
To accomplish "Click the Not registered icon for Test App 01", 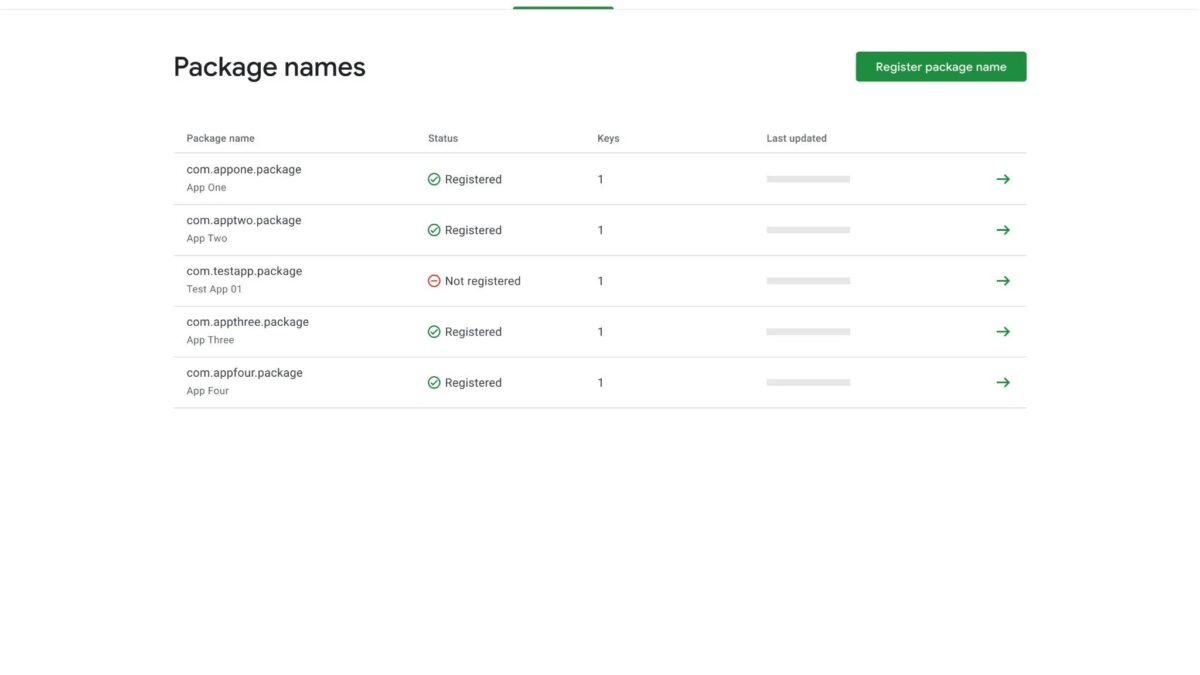I will click(434, 281).
